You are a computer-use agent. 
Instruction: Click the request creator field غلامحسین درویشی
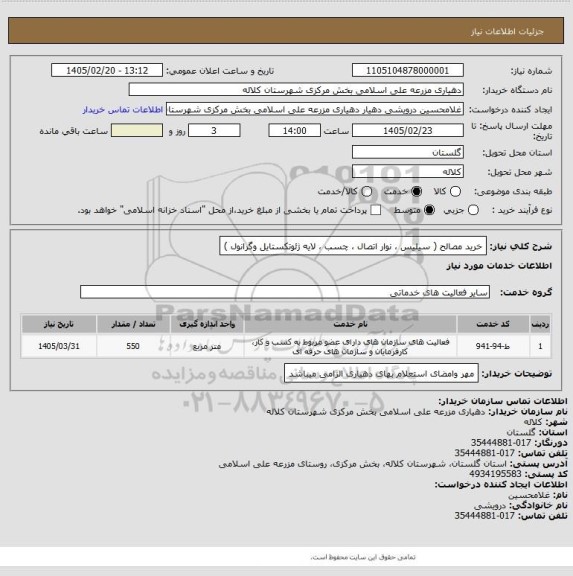tap(315, 109)
